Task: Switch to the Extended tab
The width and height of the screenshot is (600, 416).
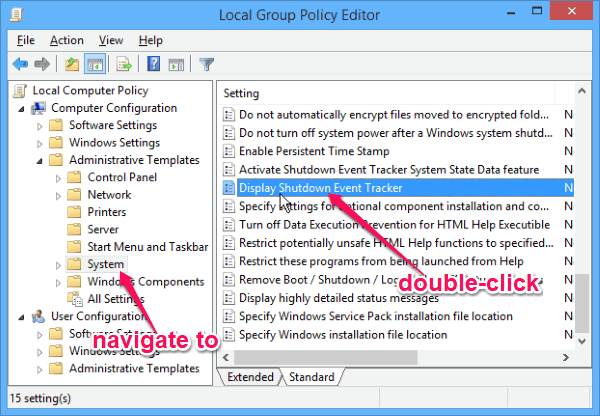Action: point(250,377)
